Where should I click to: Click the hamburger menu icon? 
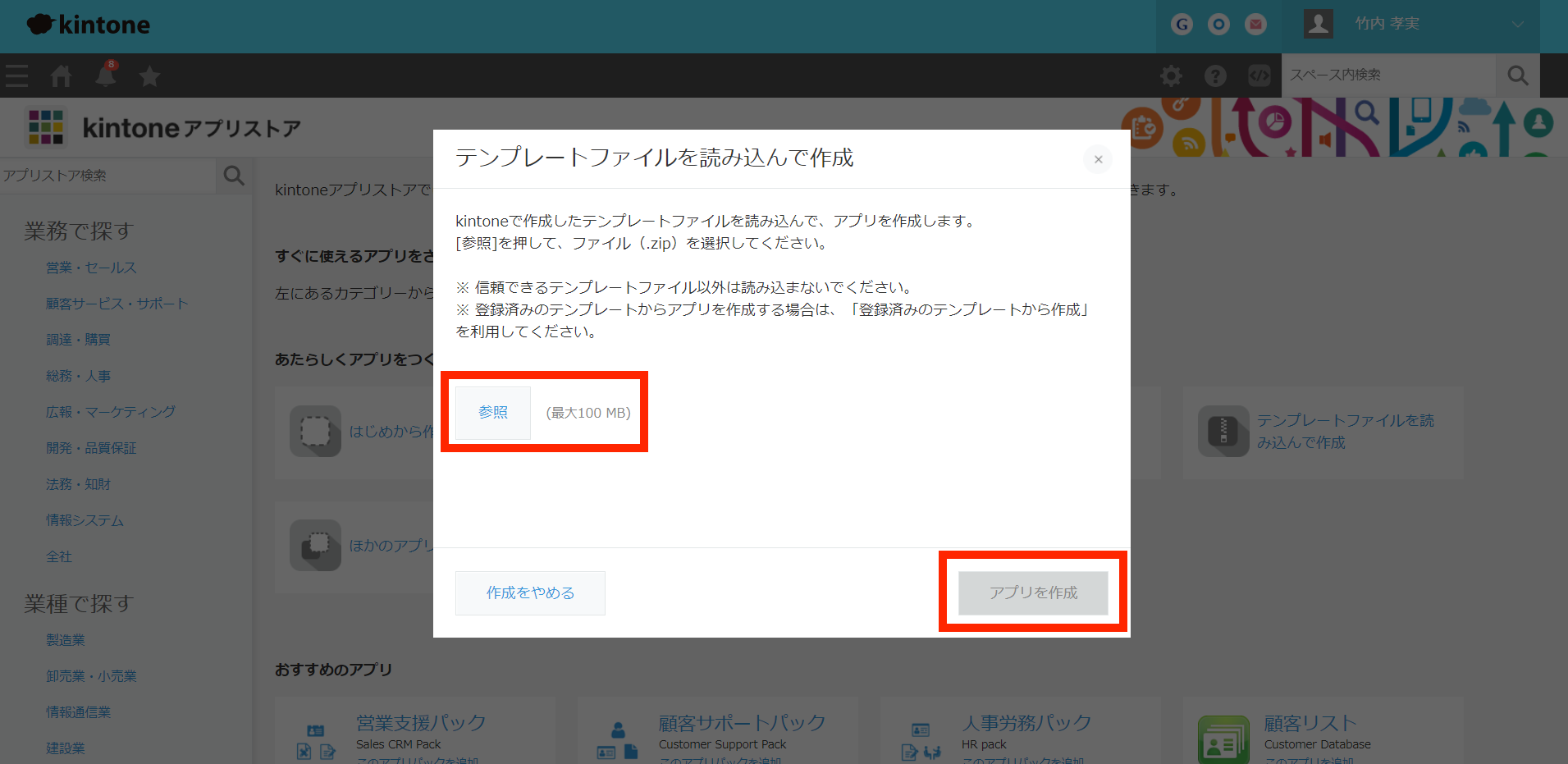pyautogui.click(x=16, y=75)
